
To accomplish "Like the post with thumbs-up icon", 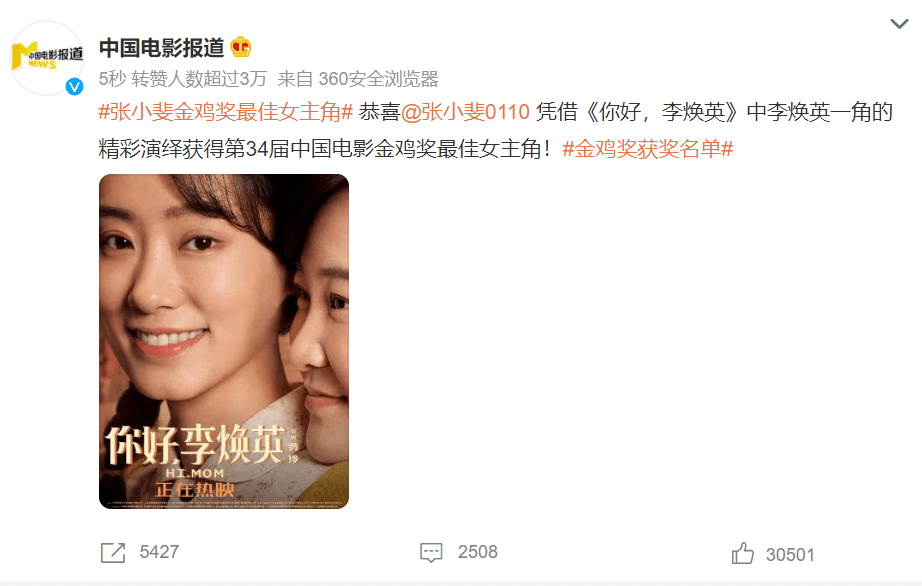I will (743, 553).
